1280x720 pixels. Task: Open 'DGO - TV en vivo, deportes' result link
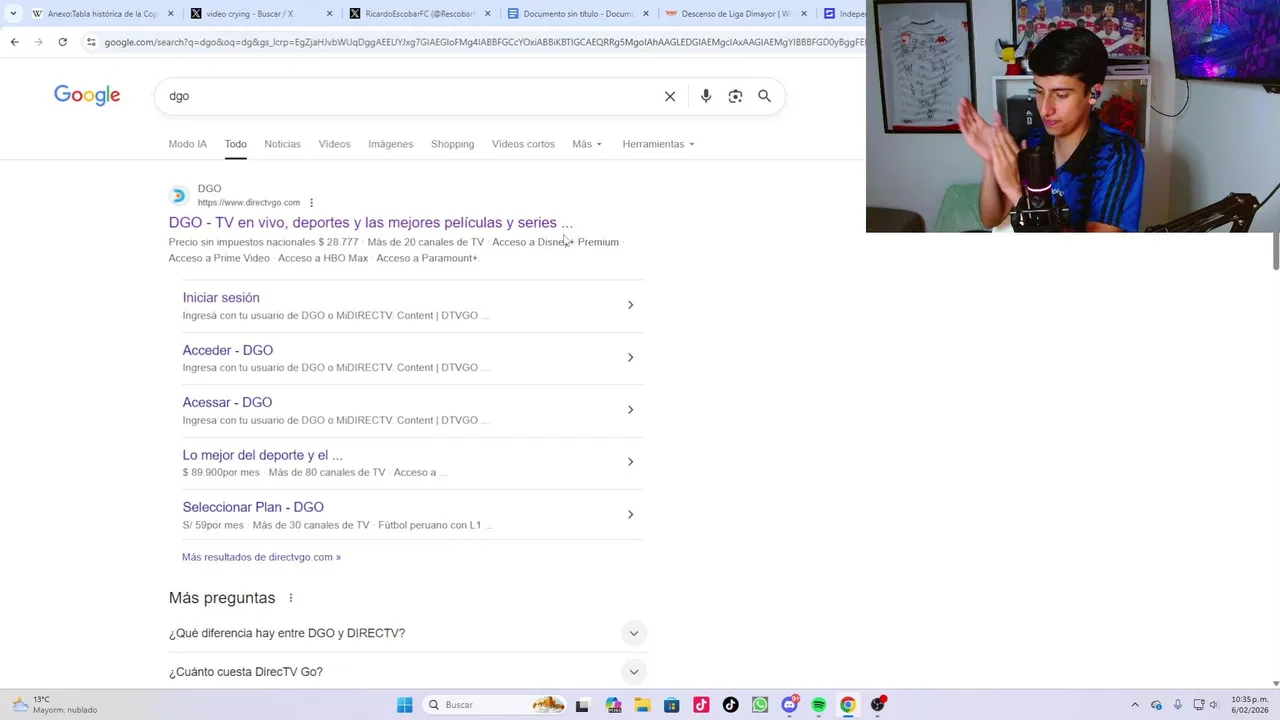tap(370, 223)
